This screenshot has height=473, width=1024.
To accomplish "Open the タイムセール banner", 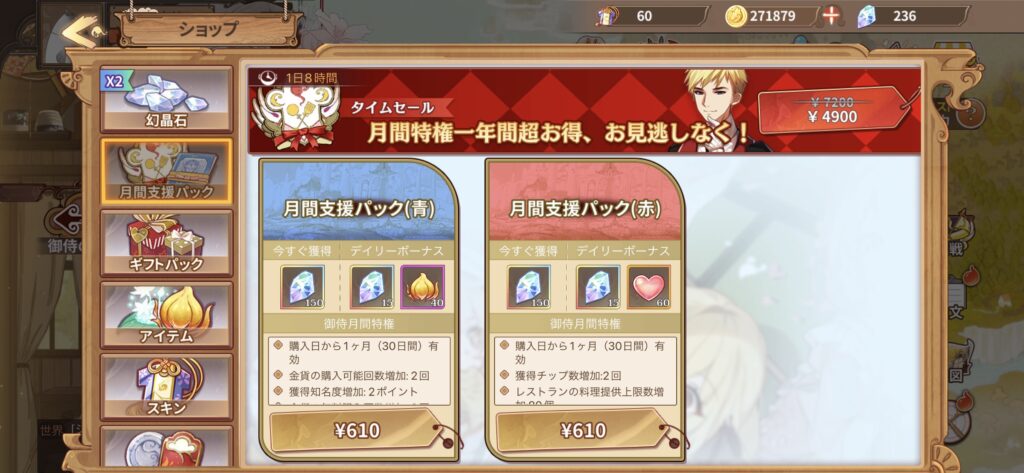I will point(584,110).
